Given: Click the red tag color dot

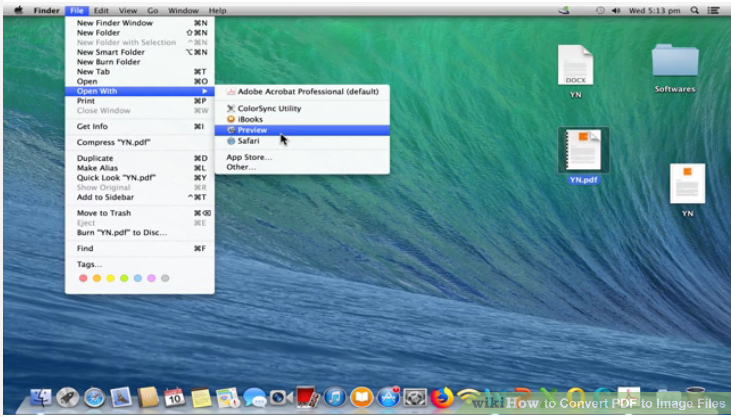Looking at the screenshot, I should 83,278.
